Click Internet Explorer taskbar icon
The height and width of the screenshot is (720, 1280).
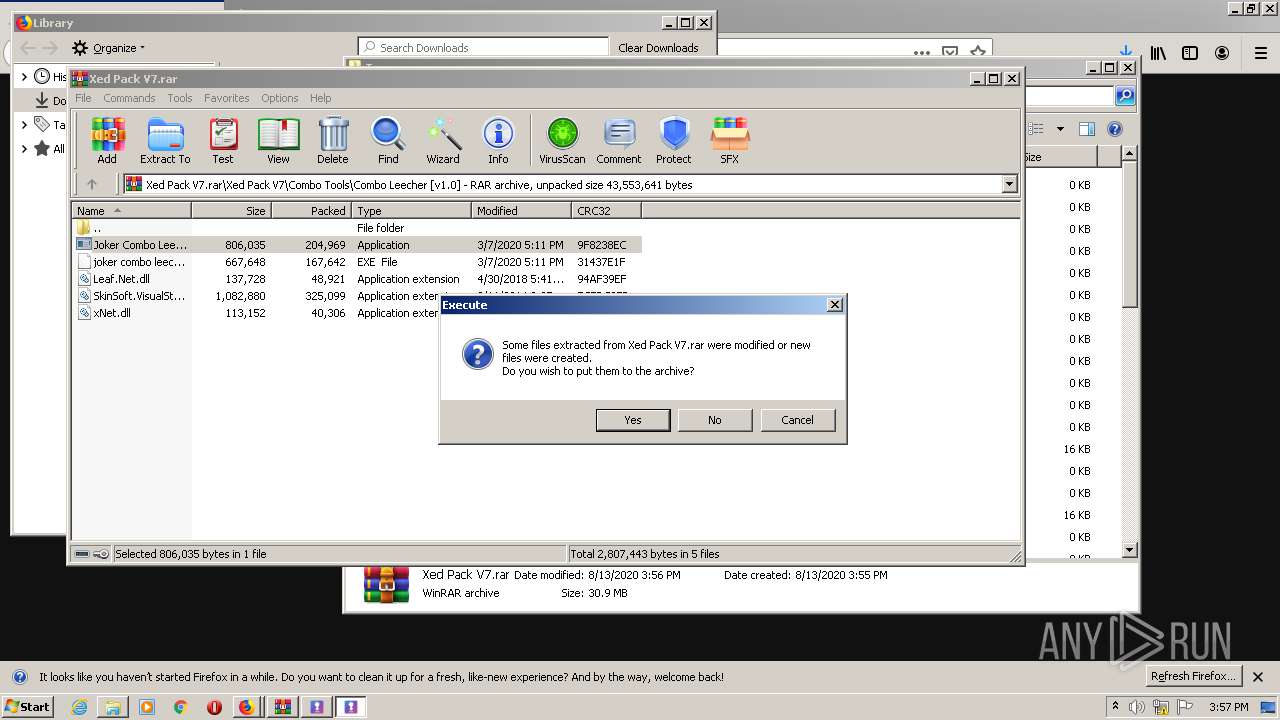pyautogui.click(x=79, y=707)
